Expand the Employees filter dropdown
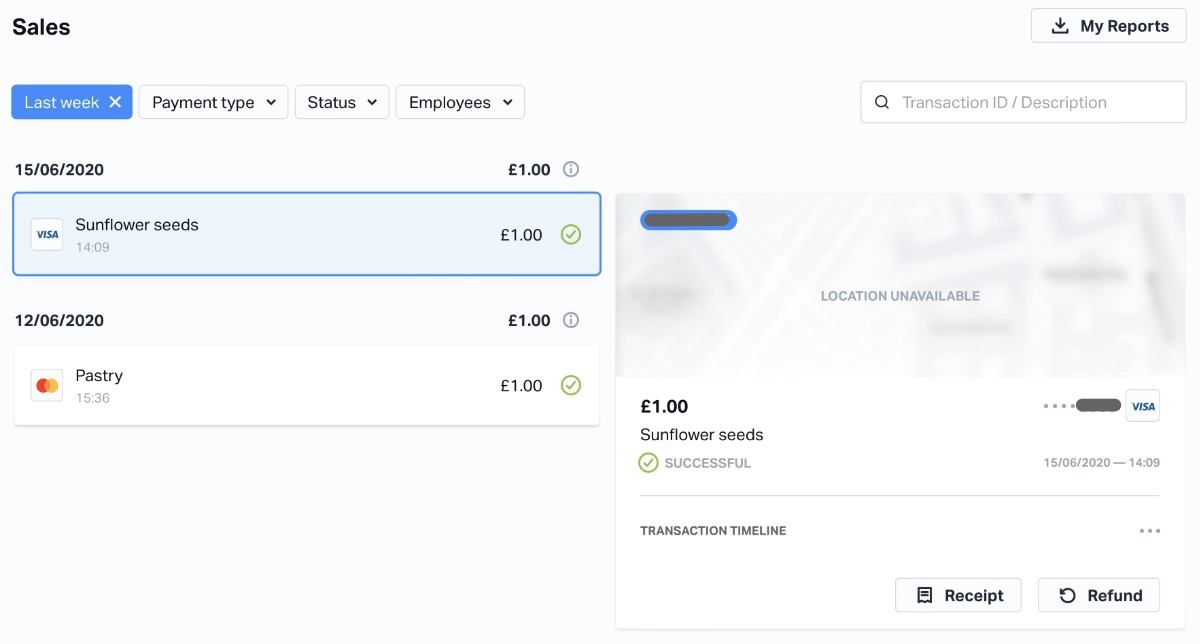The width and height of the screenshot is (1200, 644). pyautogui.click(x=460, y=102)
